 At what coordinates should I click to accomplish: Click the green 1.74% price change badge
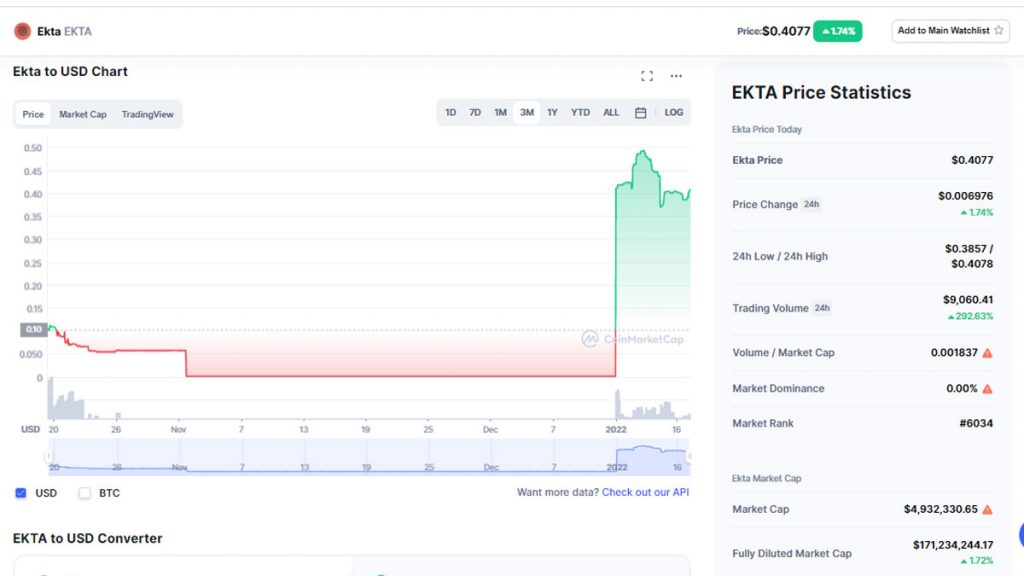point(837,31)
